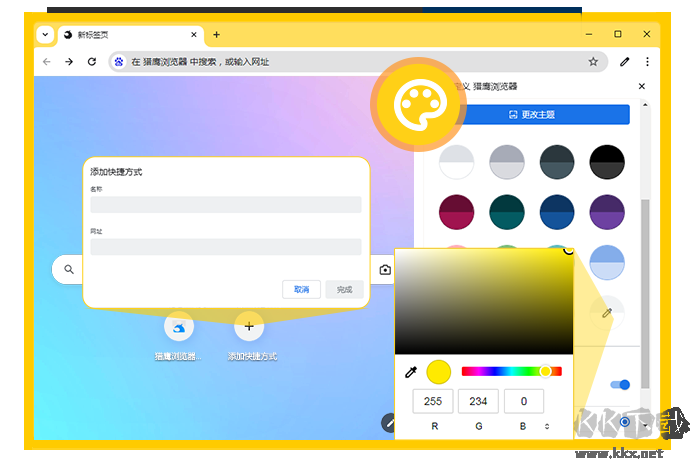Open the tab search dropdown arrow
This screenshot has height=460, width=690.
point(45,34)
